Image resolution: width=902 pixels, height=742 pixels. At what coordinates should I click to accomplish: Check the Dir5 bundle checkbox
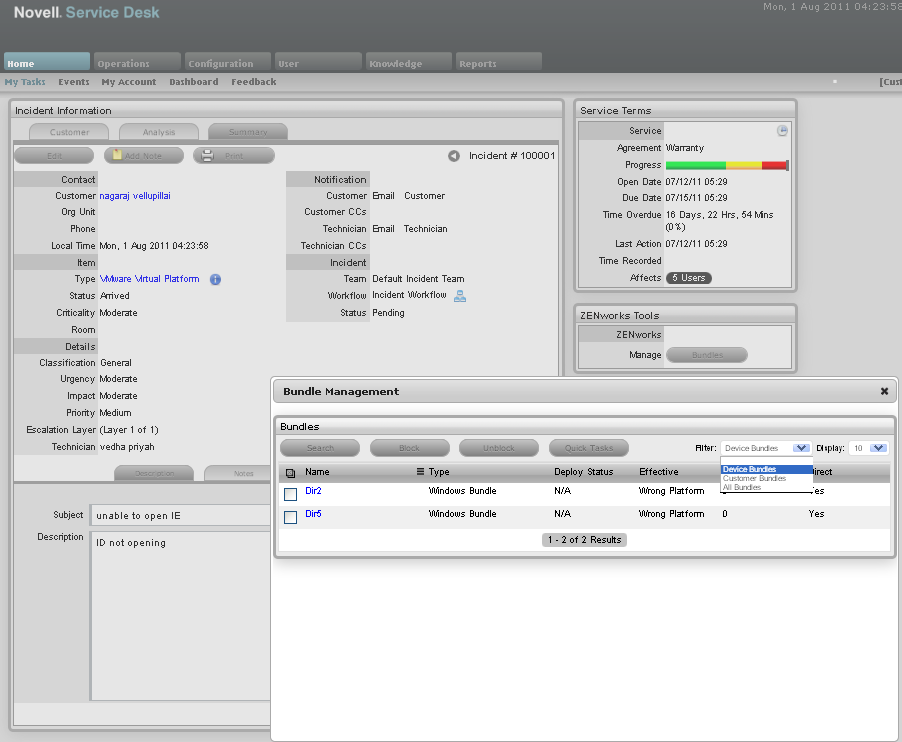click(x=290, y=517)
